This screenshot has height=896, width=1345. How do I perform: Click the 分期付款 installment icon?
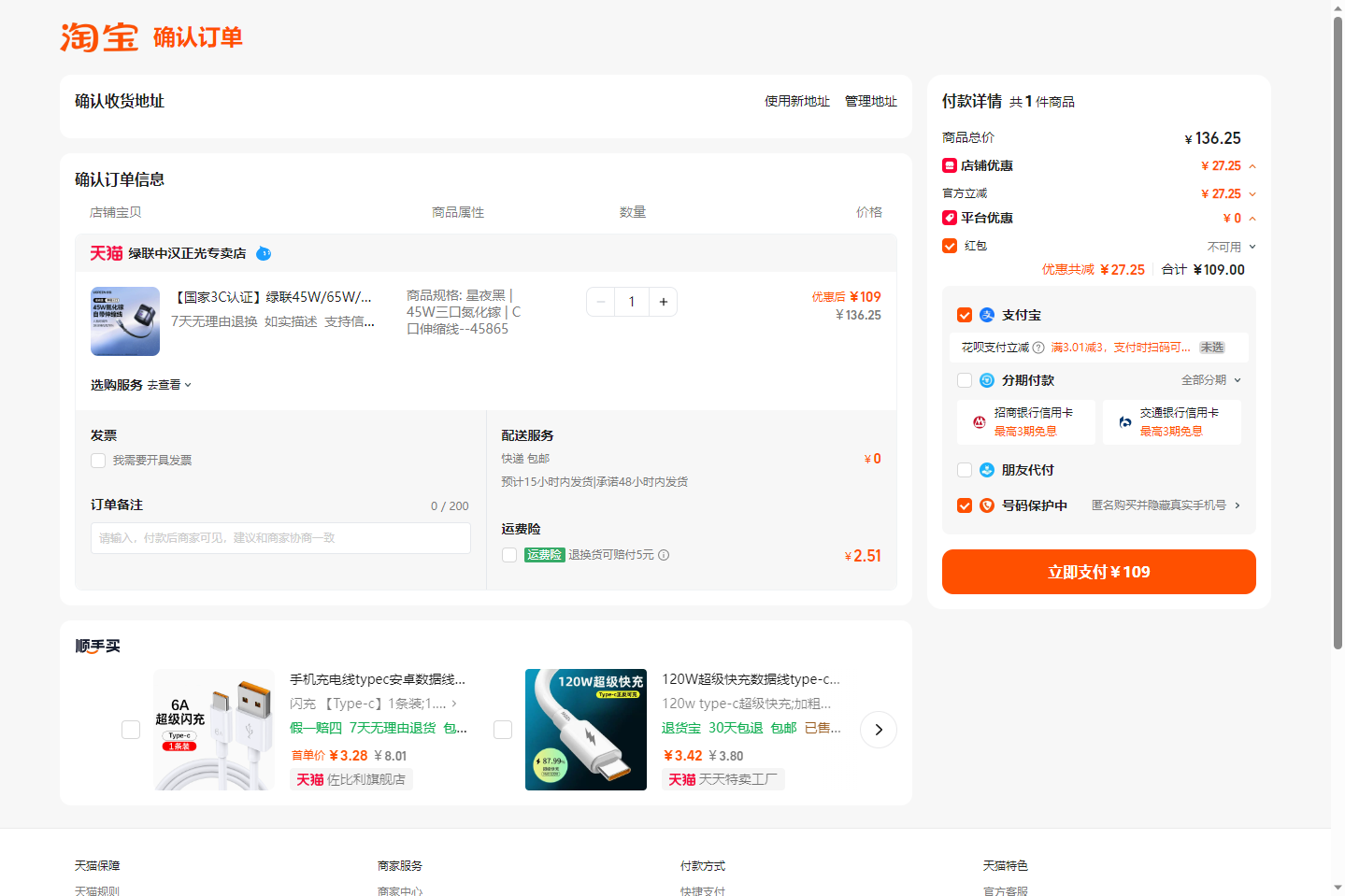(987, 380)
